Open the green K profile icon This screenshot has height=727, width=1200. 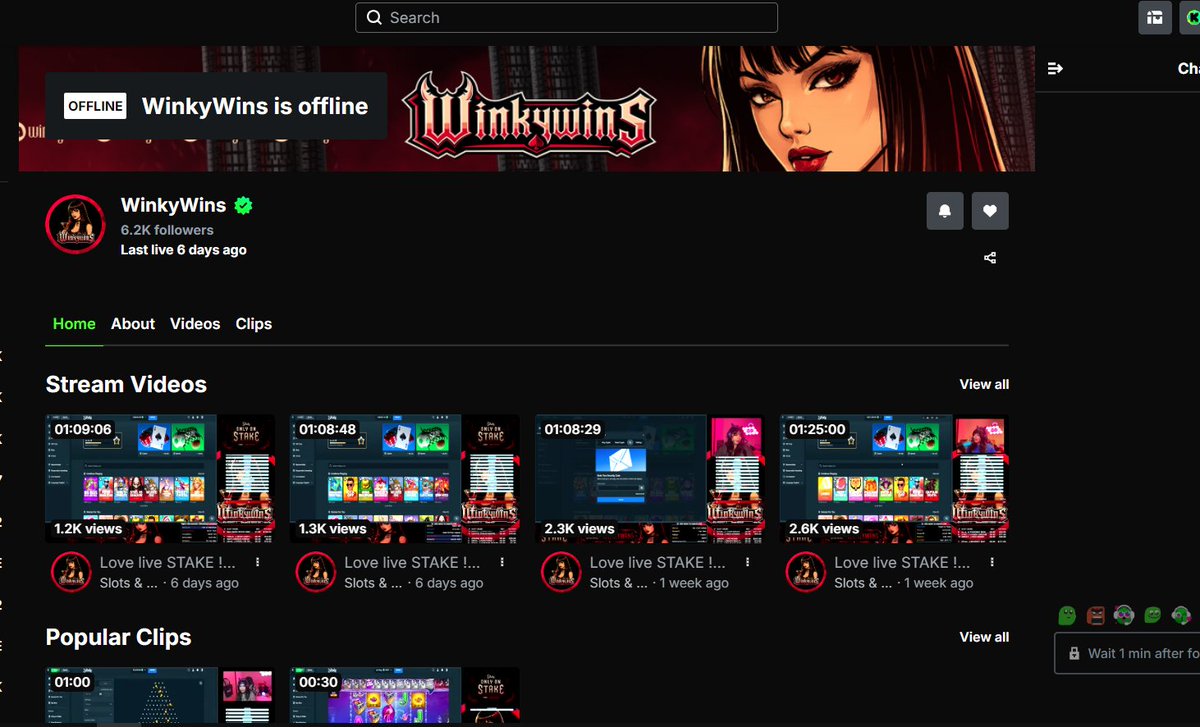(x=1192, y=18)
